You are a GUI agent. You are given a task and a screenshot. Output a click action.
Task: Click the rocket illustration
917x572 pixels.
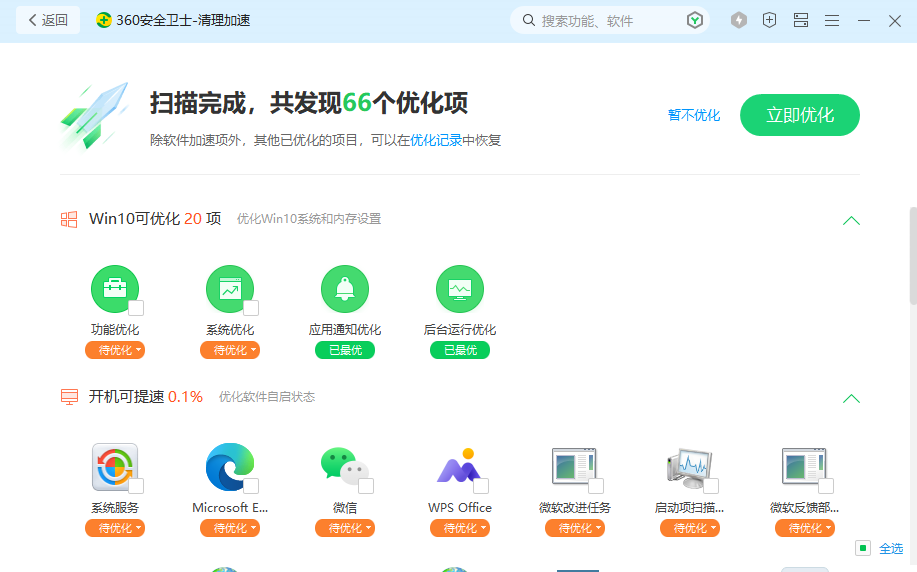pyautogui.click(x=95, y=116)
